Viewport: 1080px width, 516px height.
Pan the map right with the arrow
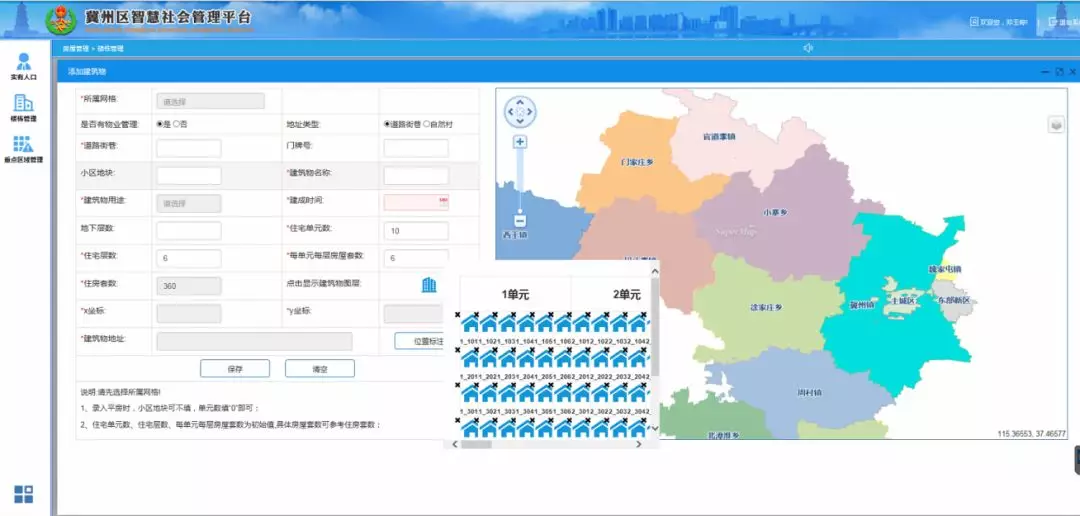pos(530,111)
